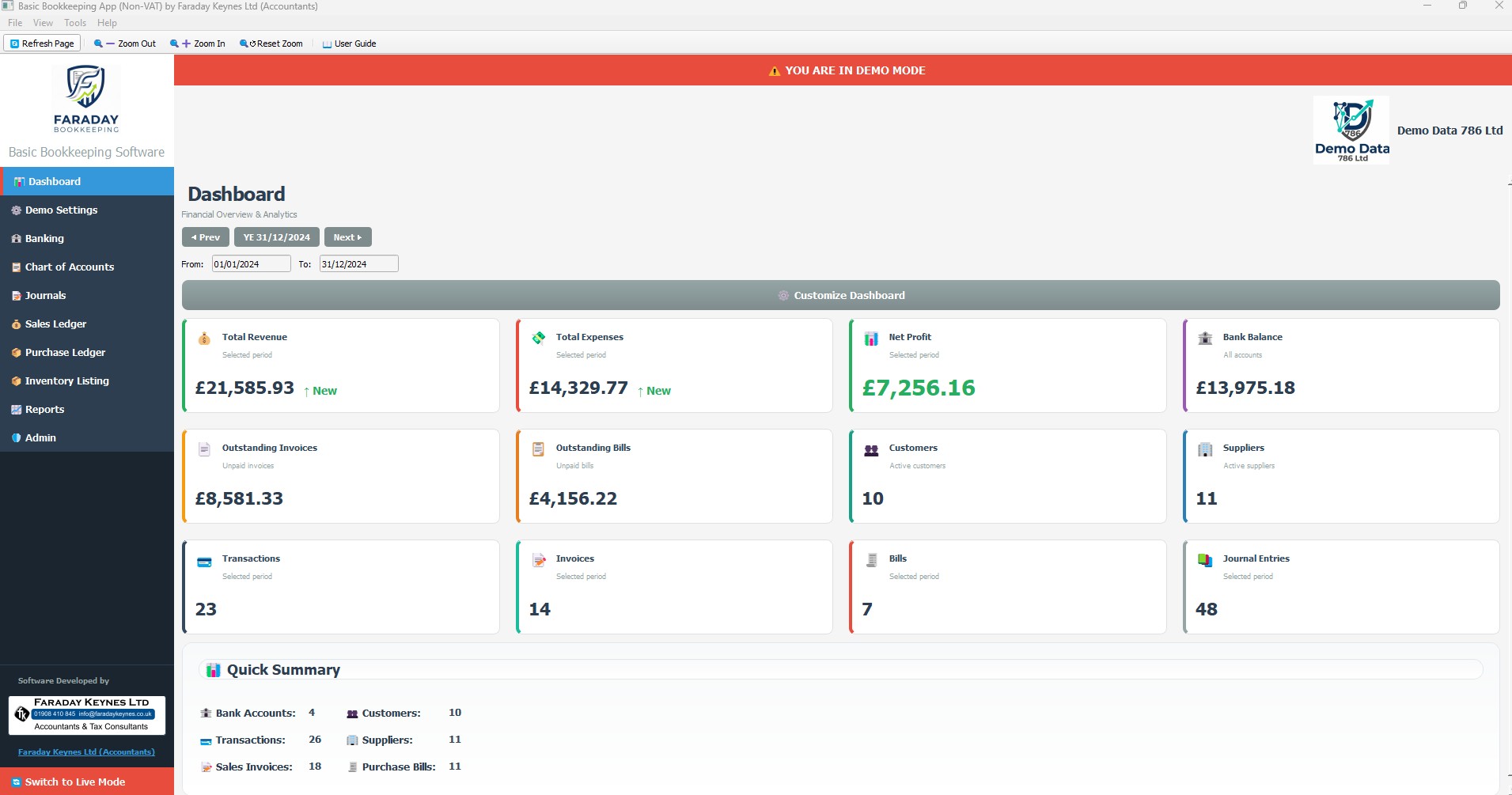This screenshot has height=795, width=1512.
Task: Open the Chart of Accounts section
Action: click(69, 267)
